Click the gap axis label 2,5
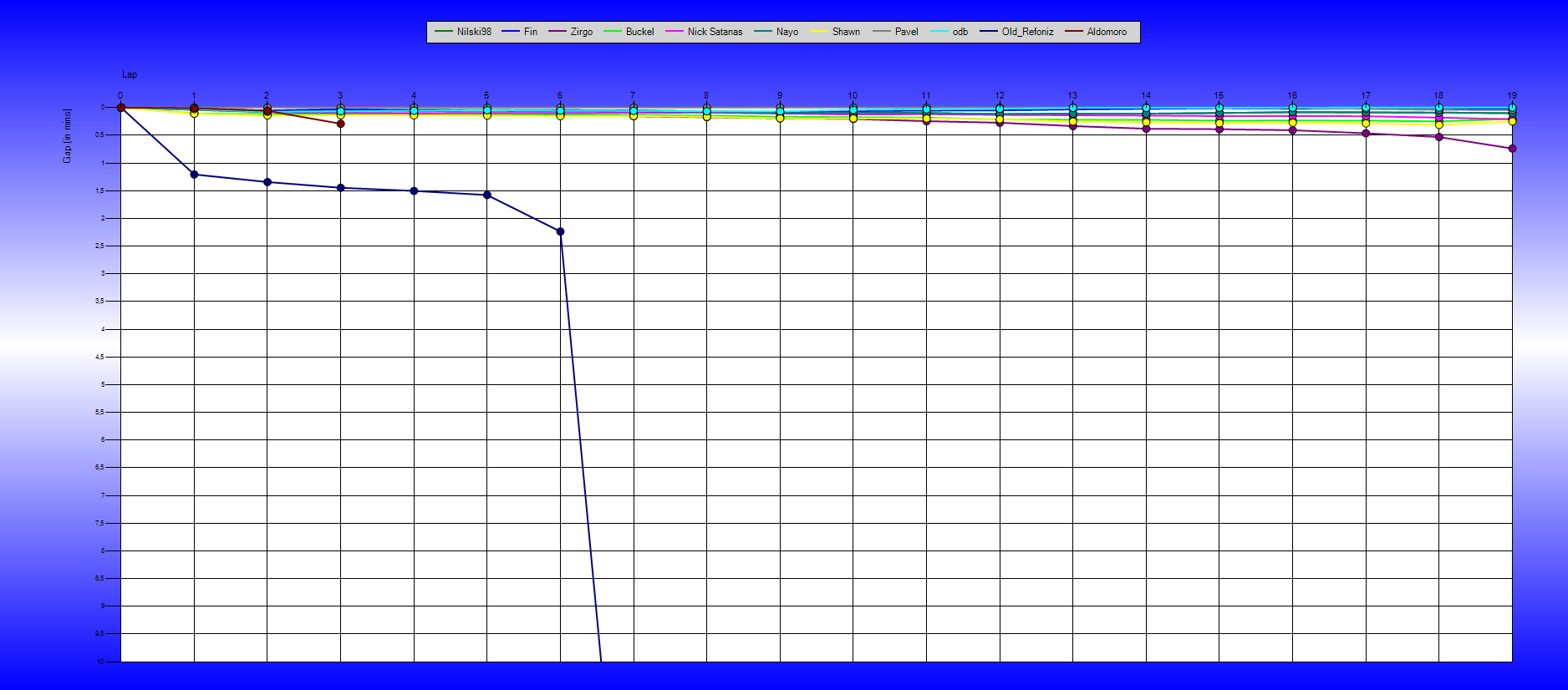The width and height of the screenshot is (1568, 690). pos(99,246)
